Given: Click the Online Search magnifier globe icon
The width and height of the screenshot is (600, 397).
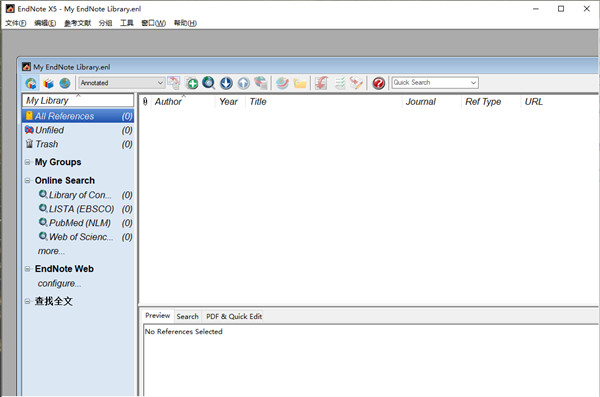Looking at the screenshot, I should 209,83.
